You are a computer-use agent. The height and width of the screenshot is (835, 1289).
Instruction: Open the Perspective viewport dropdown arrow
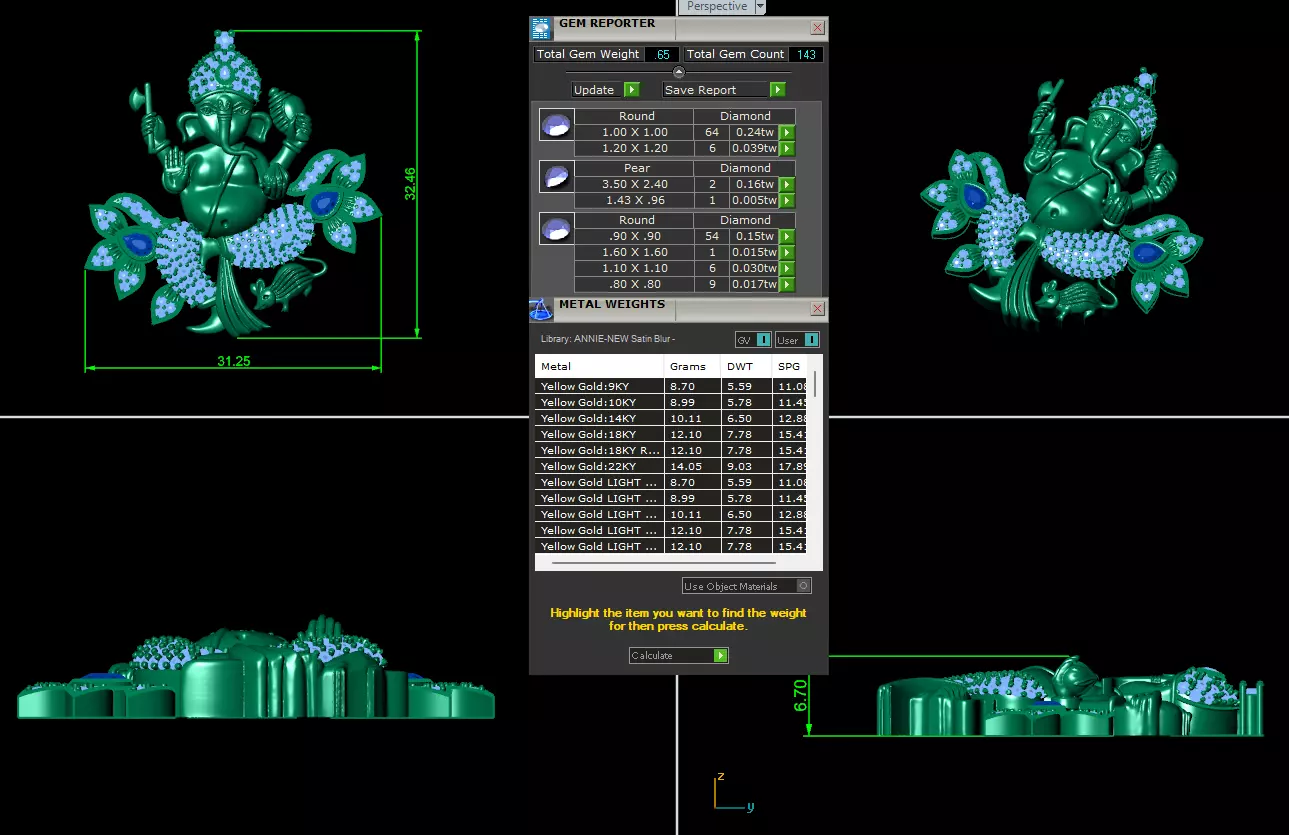coord(760,6)
